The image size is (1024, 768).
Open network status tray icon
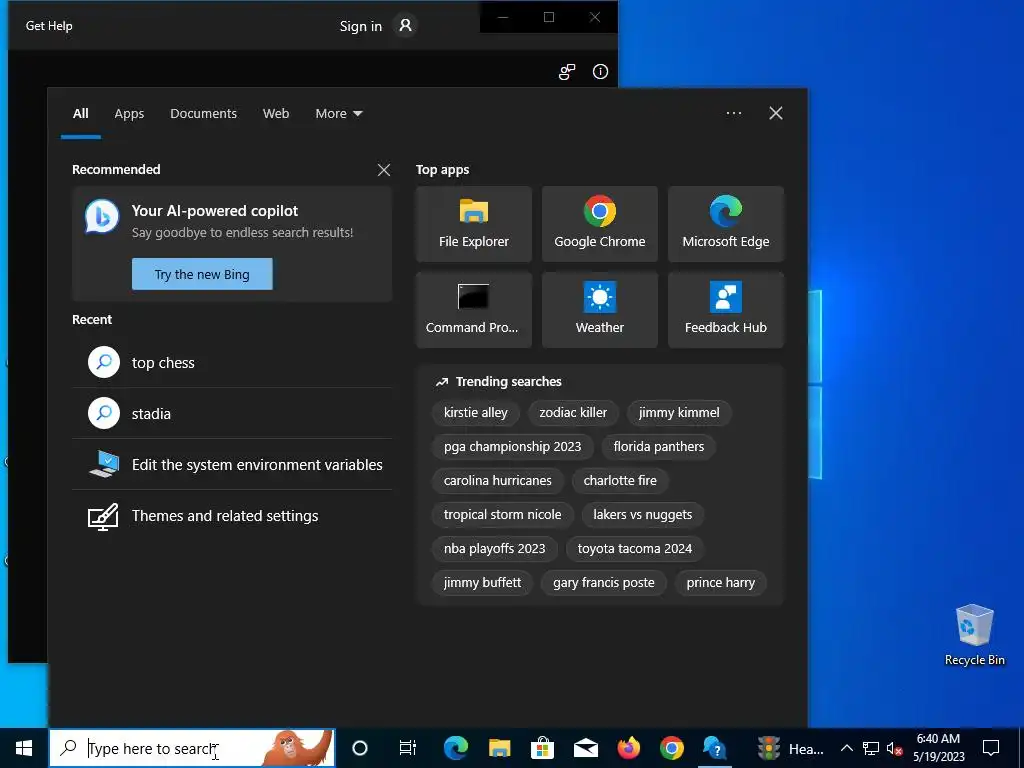coord(871,748)
